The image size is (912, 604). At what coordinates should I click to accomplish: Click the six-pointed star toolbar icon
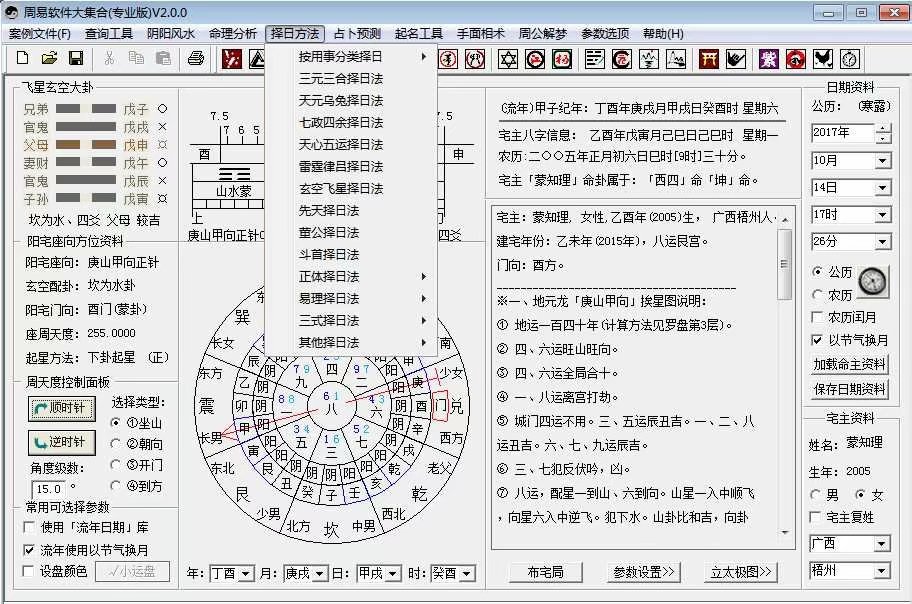pyautogui.click(x=508, y=59)
